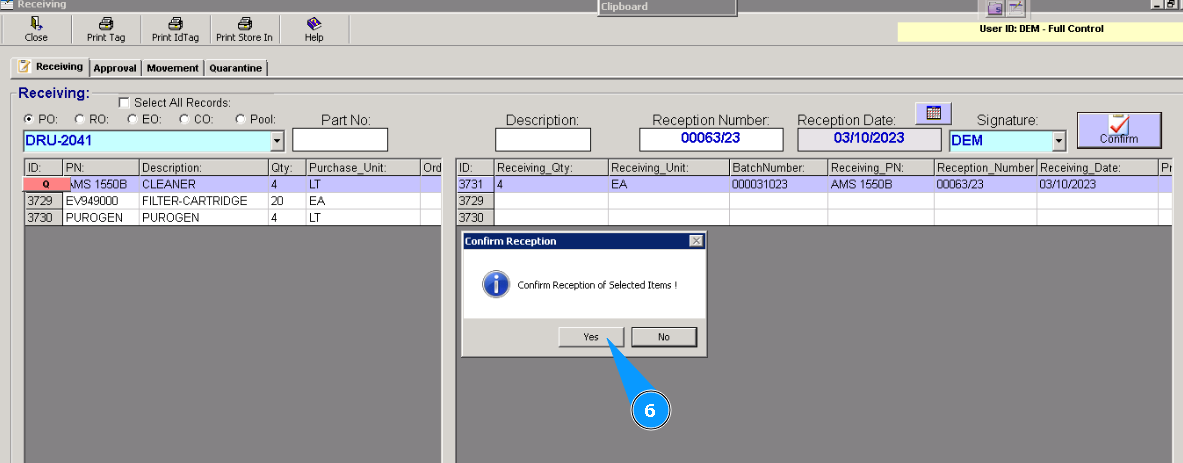
Task: Open the Quarantine tab
Action: point(235,68)
